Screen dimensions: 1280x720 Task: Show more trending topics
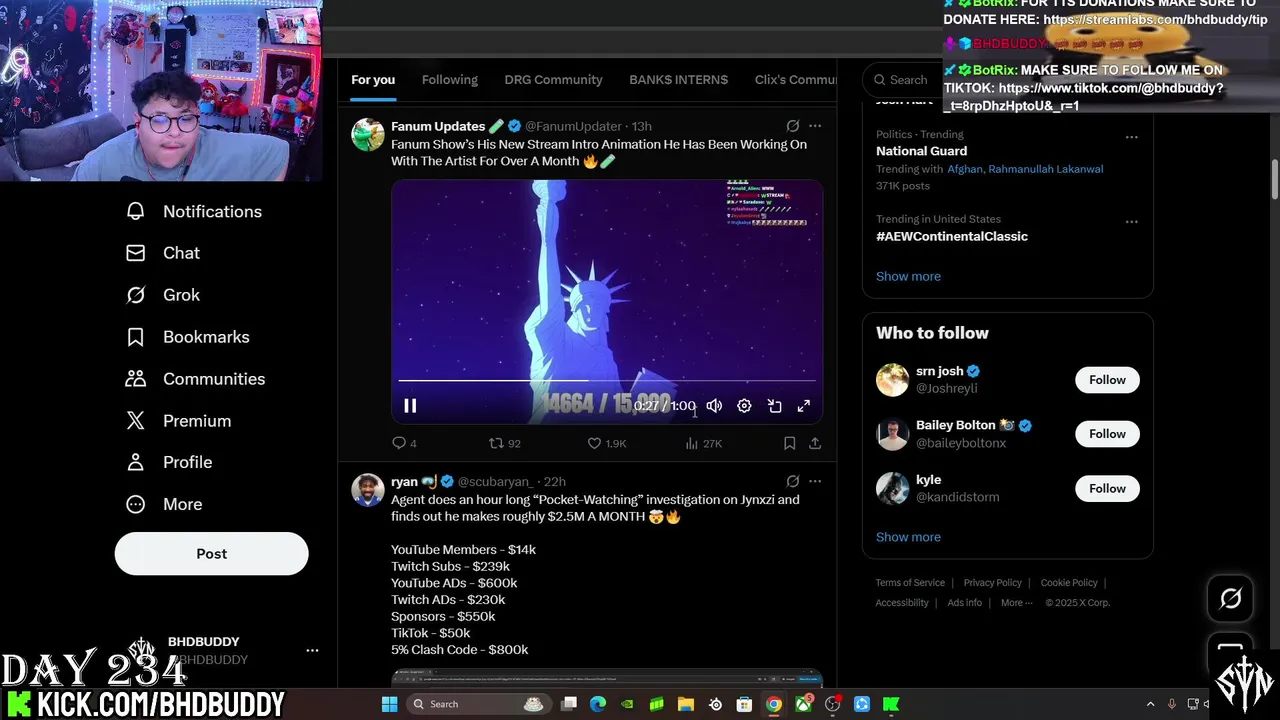point(908,276)
